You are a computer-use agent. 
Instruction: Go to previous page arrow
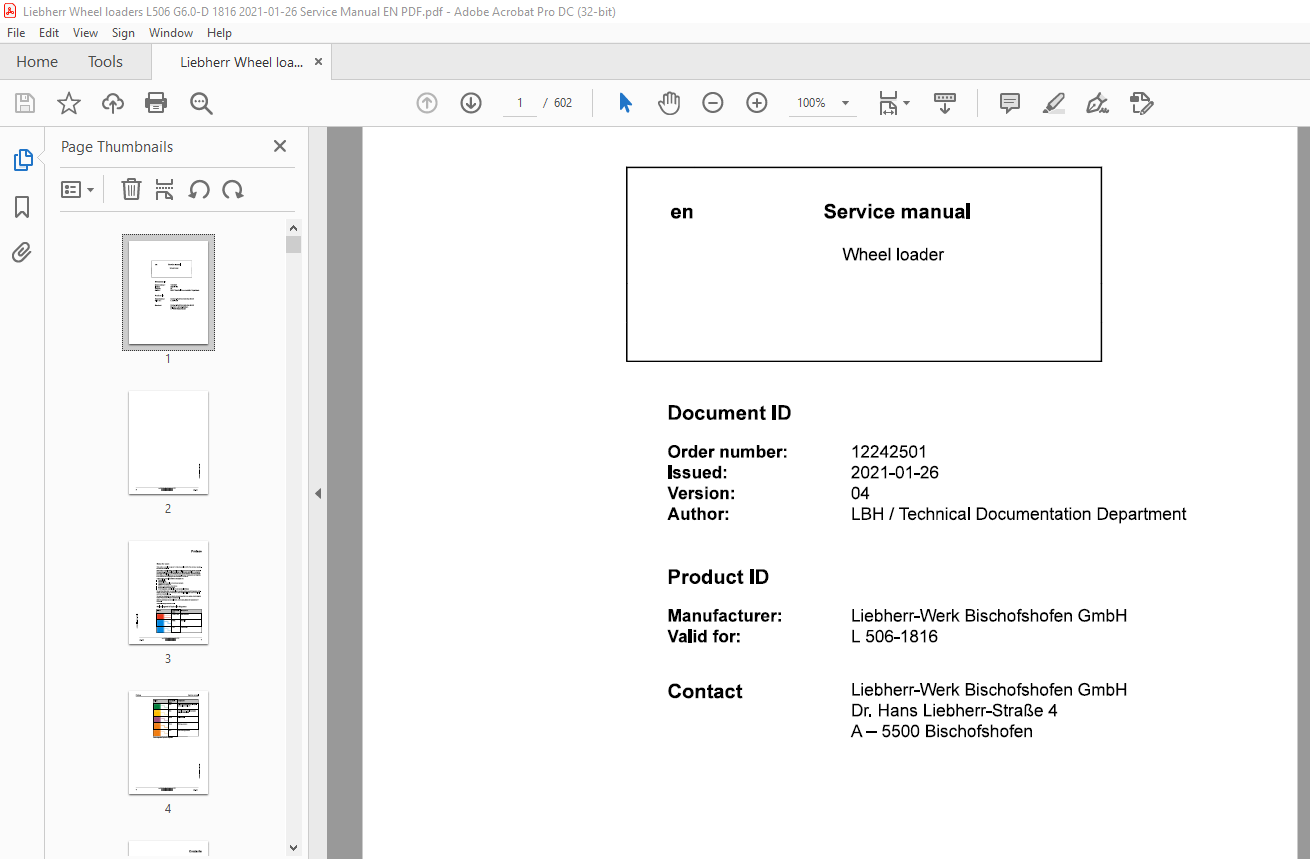tap(427, 103)
